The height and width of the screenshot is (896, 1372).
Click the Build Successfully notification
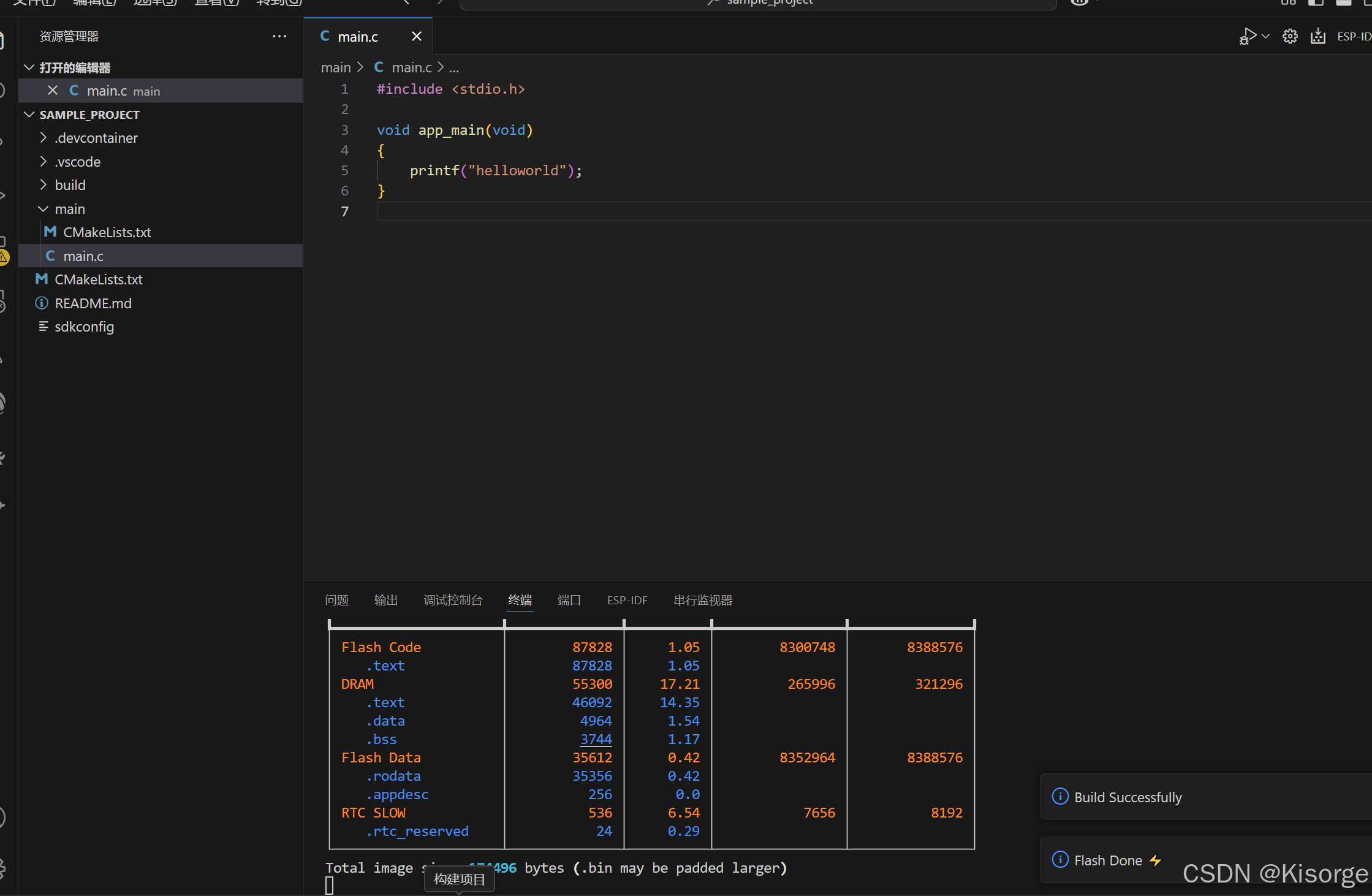(1206, 797)
